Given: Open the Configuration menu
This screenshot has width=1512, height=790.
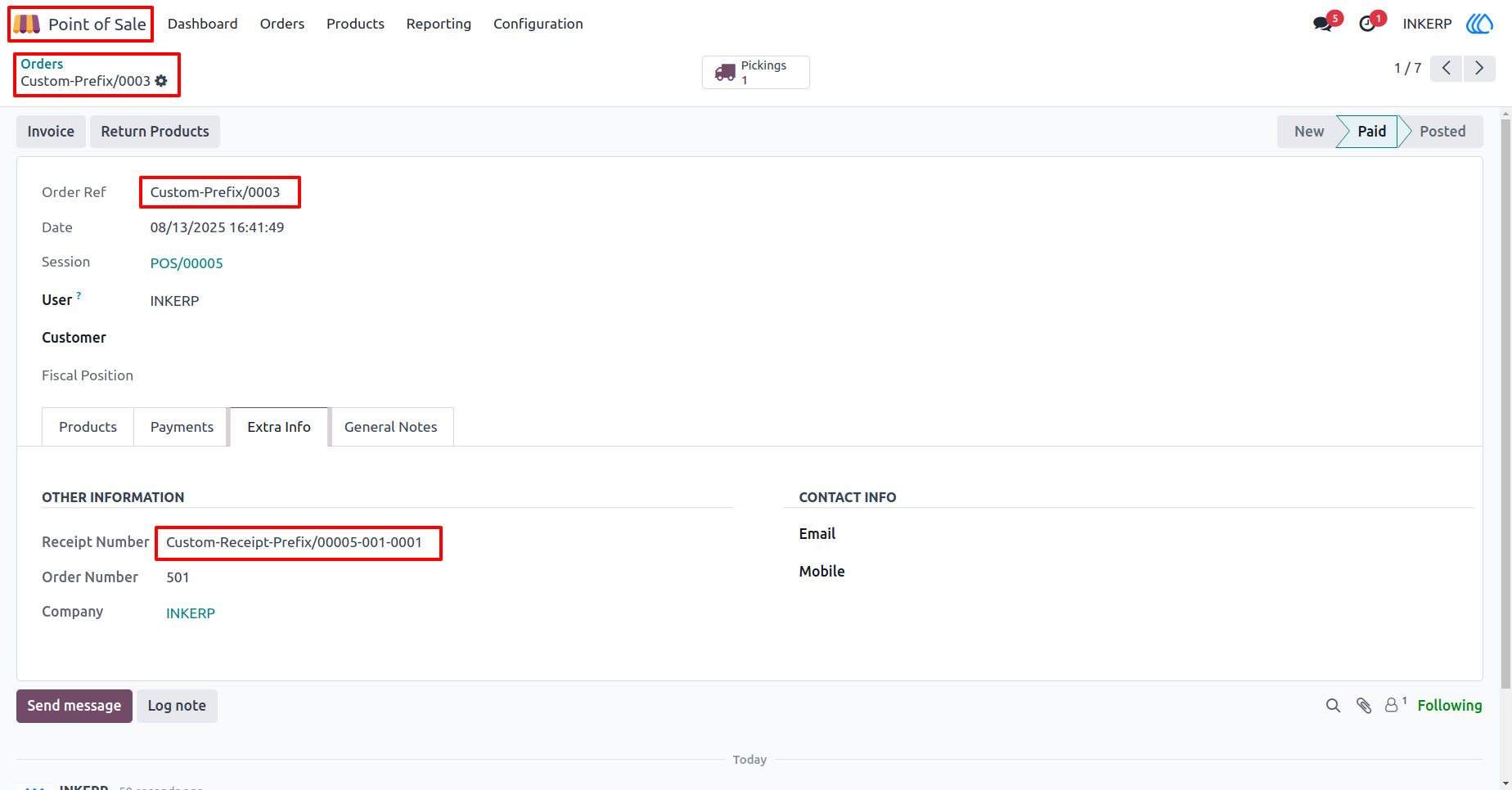Looking at the screenshot, I should (538, 24).
